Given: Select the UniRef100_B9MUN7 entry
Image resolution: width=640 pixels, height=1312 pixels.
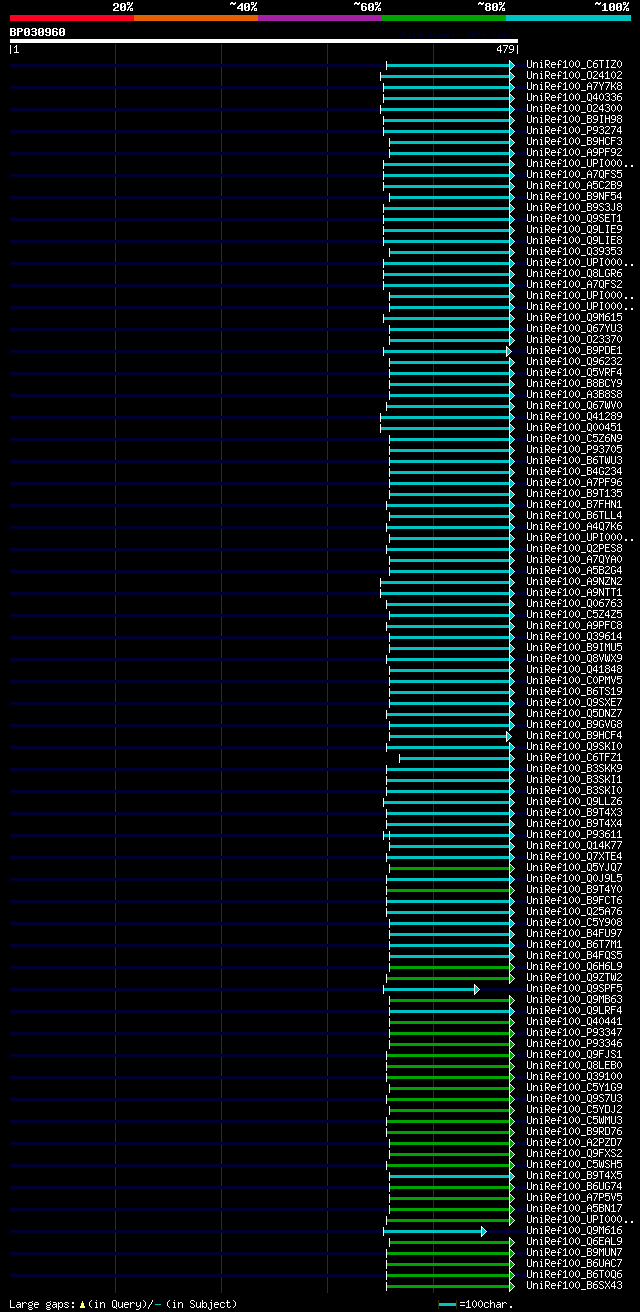Looking at the screenshot, I should tap(574, 1253).
